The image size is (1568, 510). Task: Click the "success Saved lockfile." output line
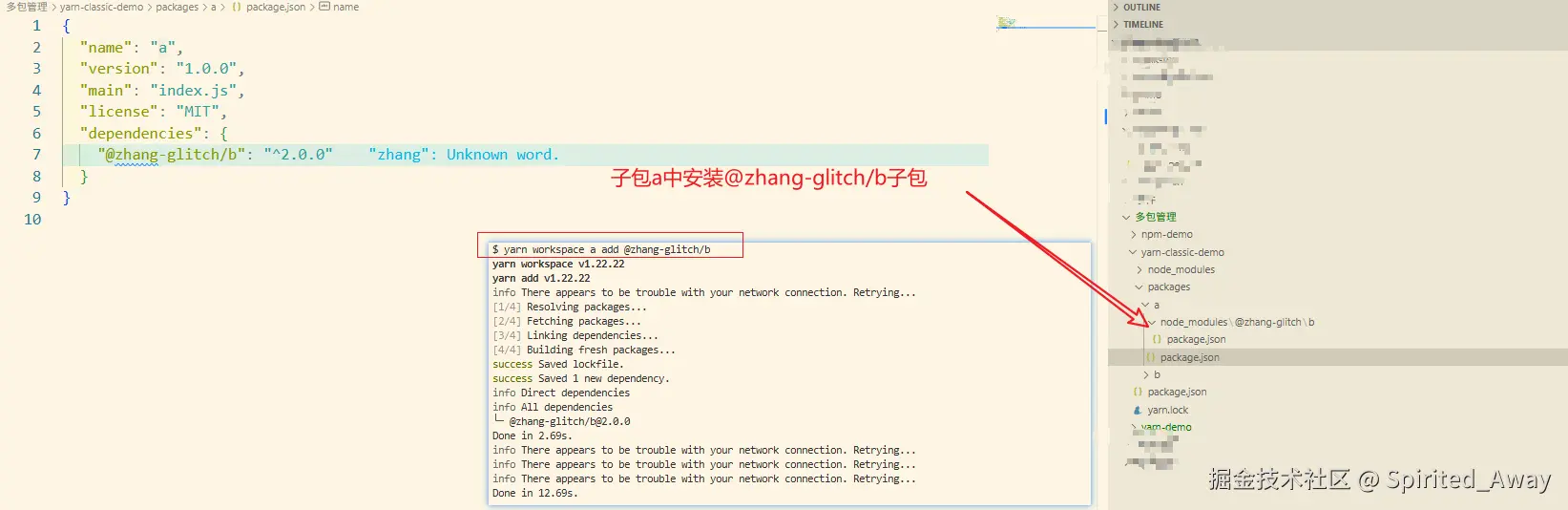(557, 364)
